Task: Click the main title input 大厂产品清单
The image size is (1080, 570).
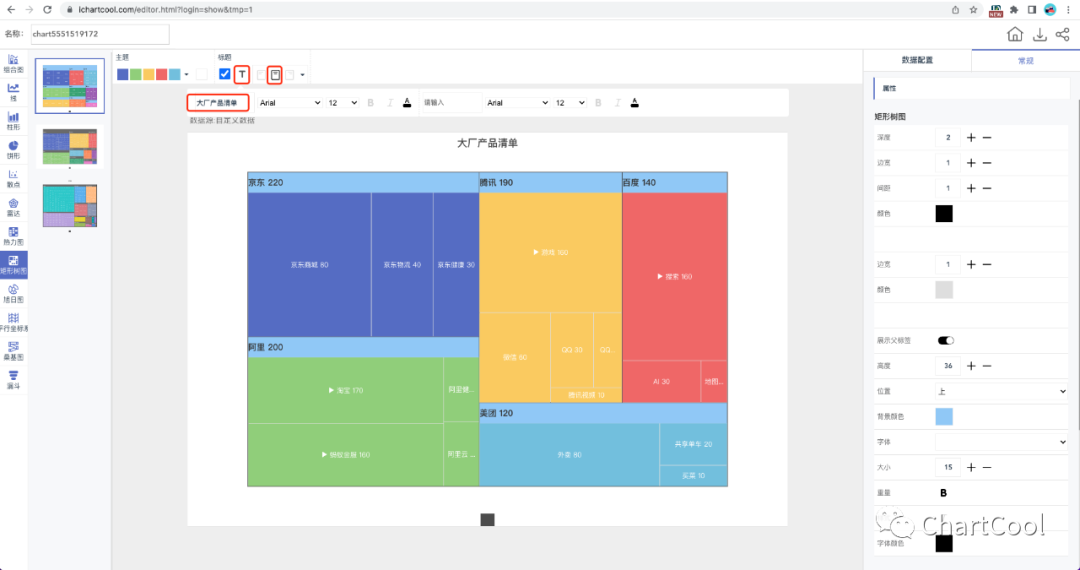Action: pyautogui.click(x=218, y=103)
